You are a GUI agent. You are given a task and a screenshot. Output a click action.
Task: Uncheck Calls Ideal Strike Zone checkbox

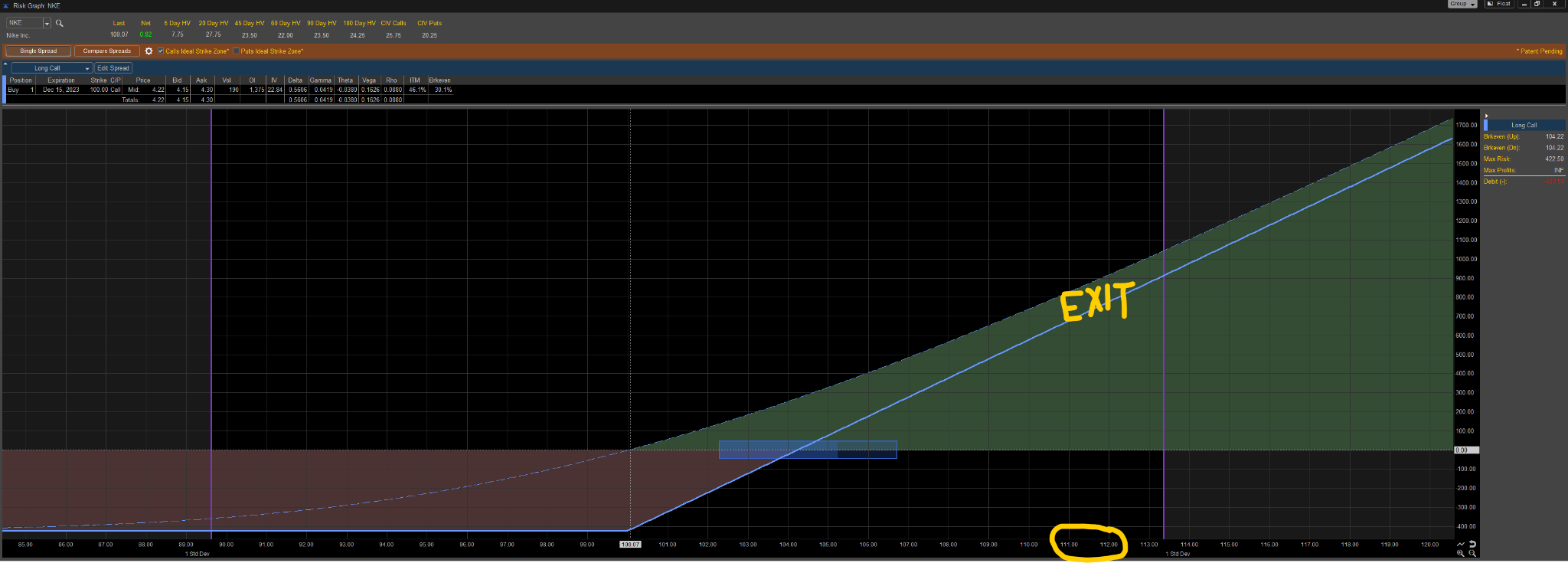pyautogui.click(x=161, y=51)
